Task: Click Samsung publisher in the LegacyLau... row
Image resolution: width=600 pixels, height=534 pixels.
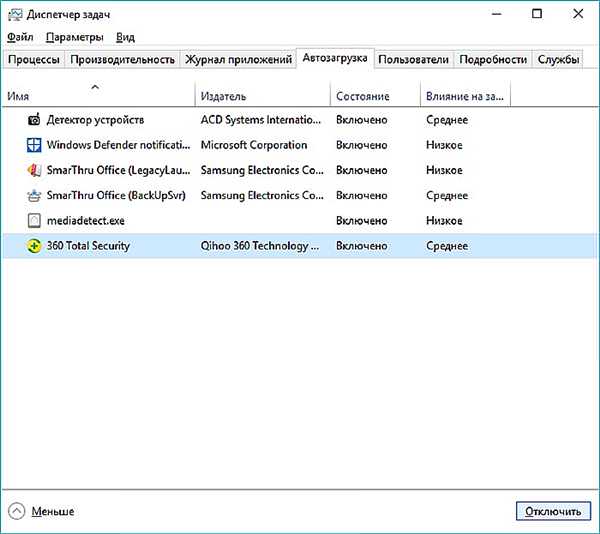Action: click(x=262, y=170)
